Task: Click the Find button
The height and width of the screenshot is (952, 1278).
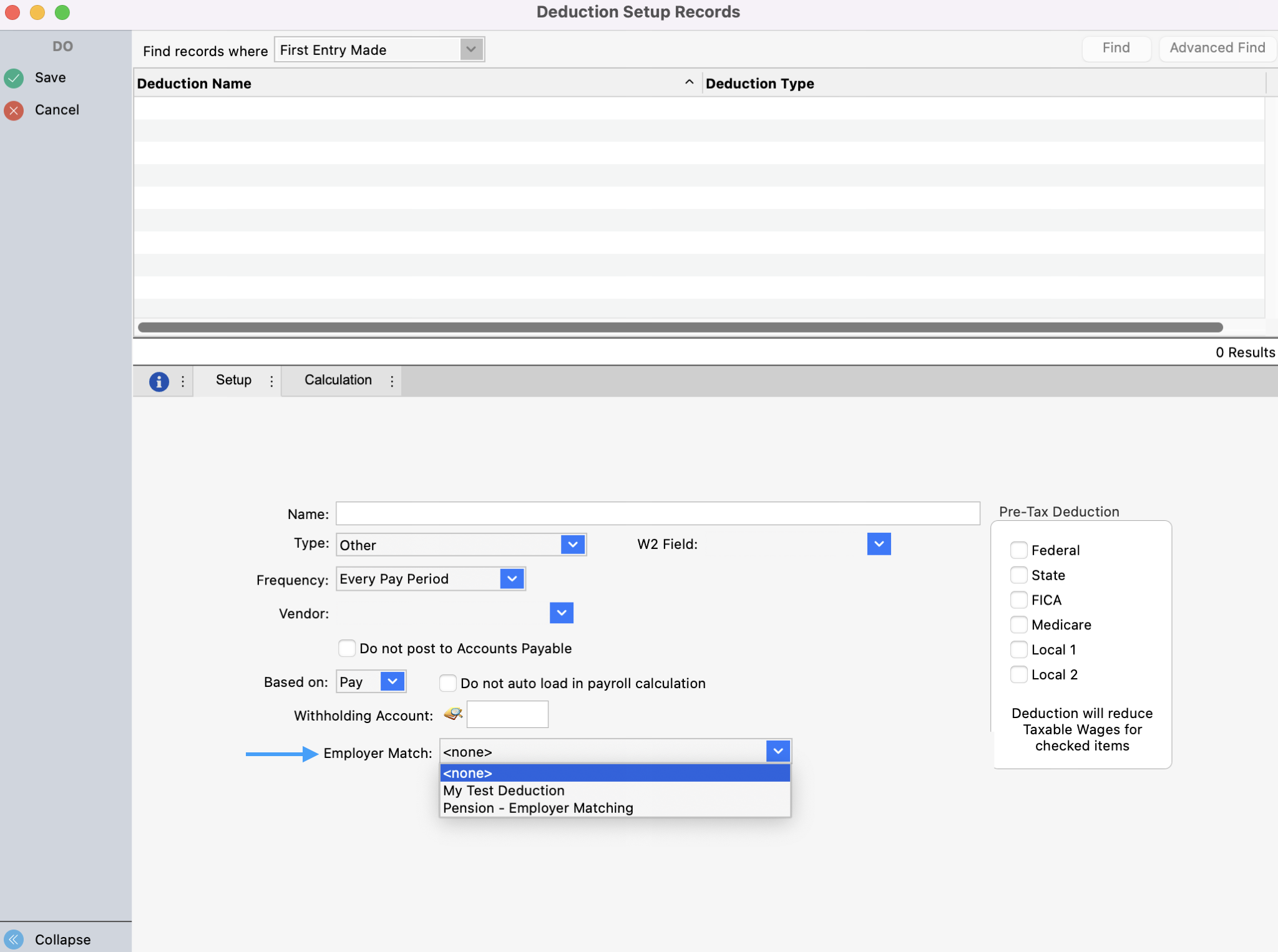Action: [x=1116, y=48]
